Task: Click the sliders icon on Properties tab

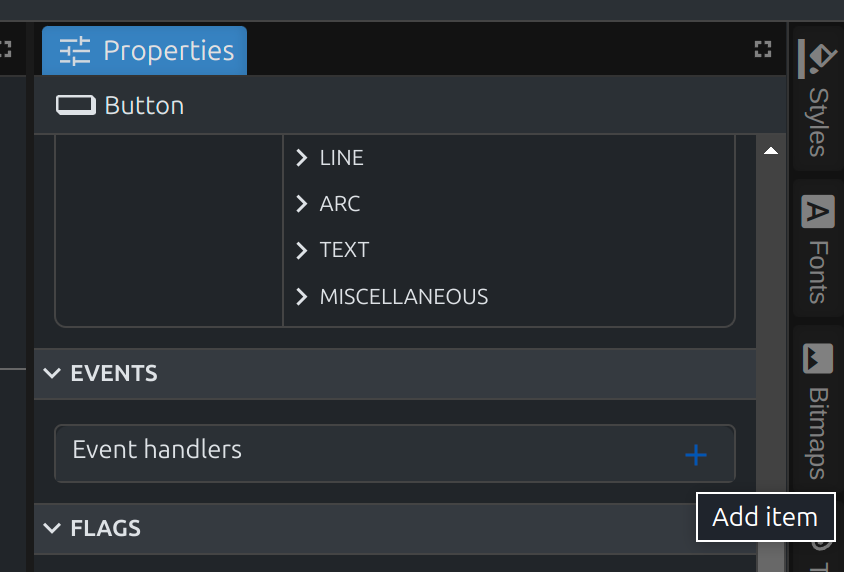Action: click(x=75, y=50)
